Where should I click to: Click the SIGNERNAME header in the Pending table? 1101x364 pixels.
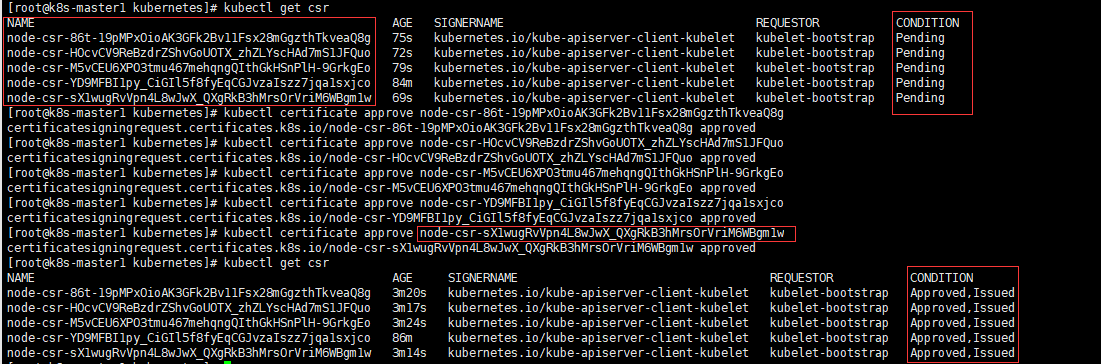point(468,23)
